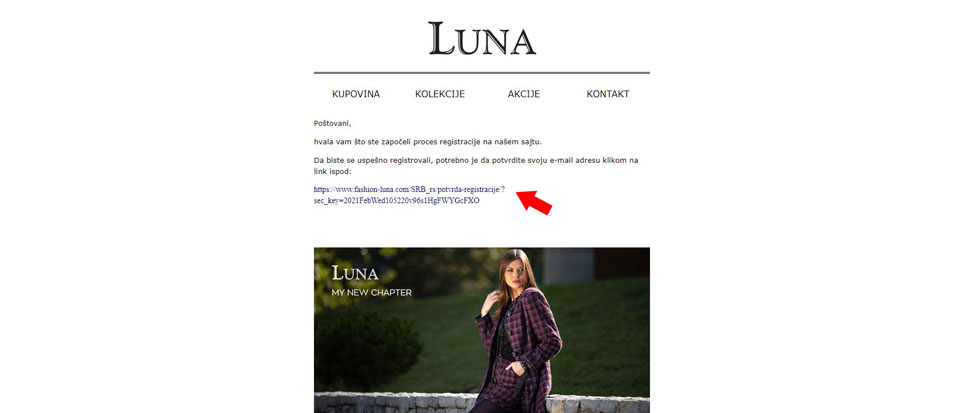Click the LUNA header logo
960x413 pixels.
(x=482, y=39)
